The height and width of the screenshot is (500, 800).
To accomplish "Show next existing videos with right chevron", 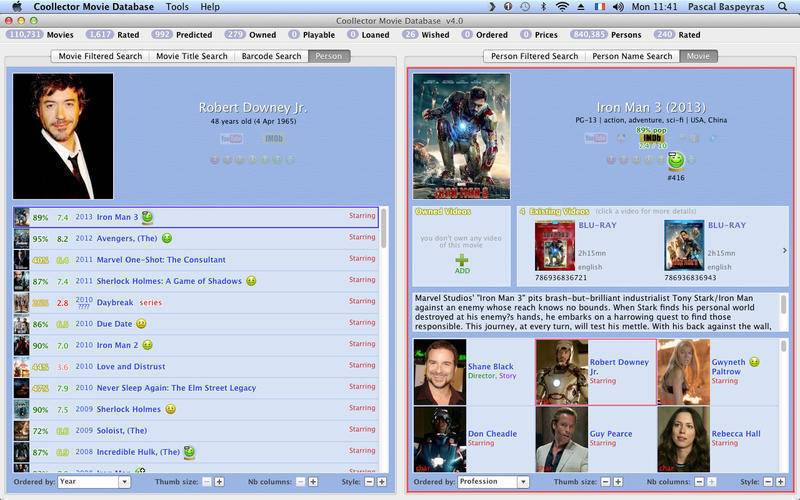I will tap(784, 251).
